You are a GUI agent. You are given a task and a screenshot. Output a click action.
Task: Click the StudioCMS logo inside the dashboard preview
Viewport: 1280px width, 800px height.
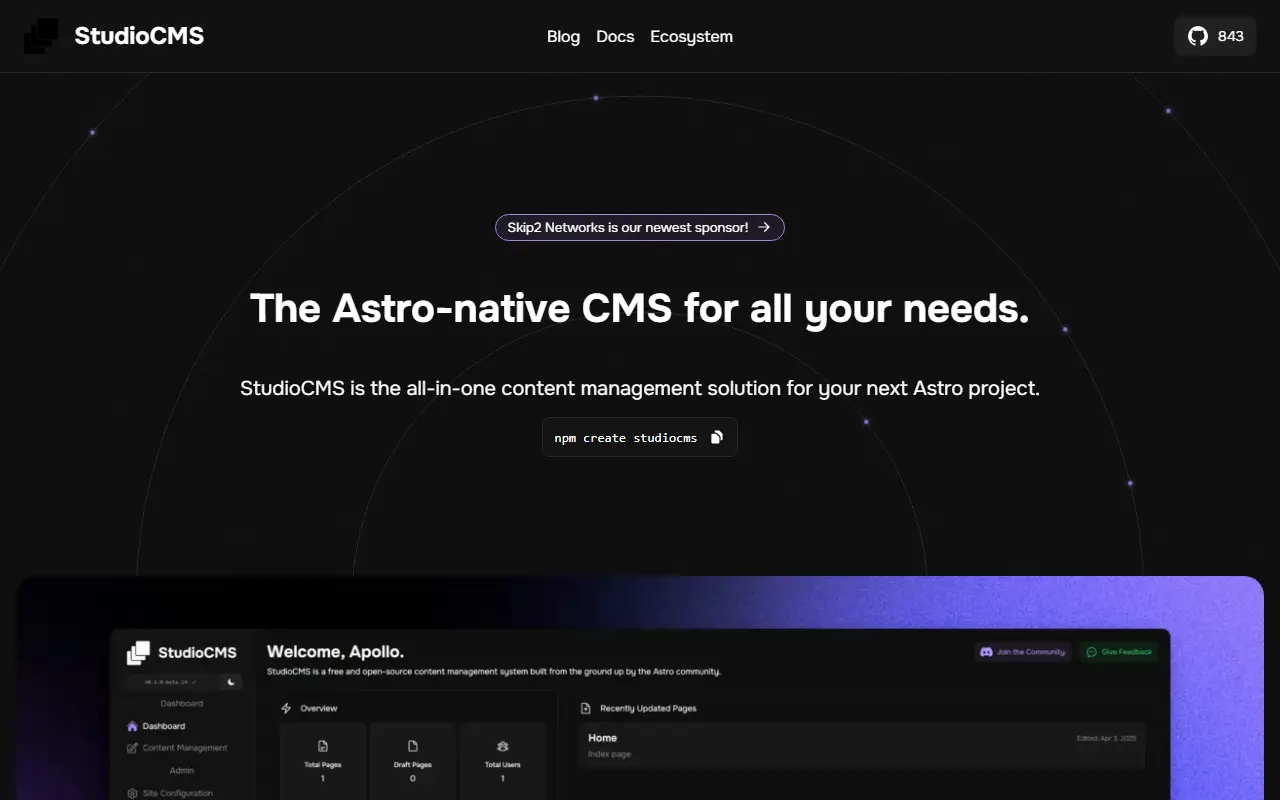coord(138,653)
